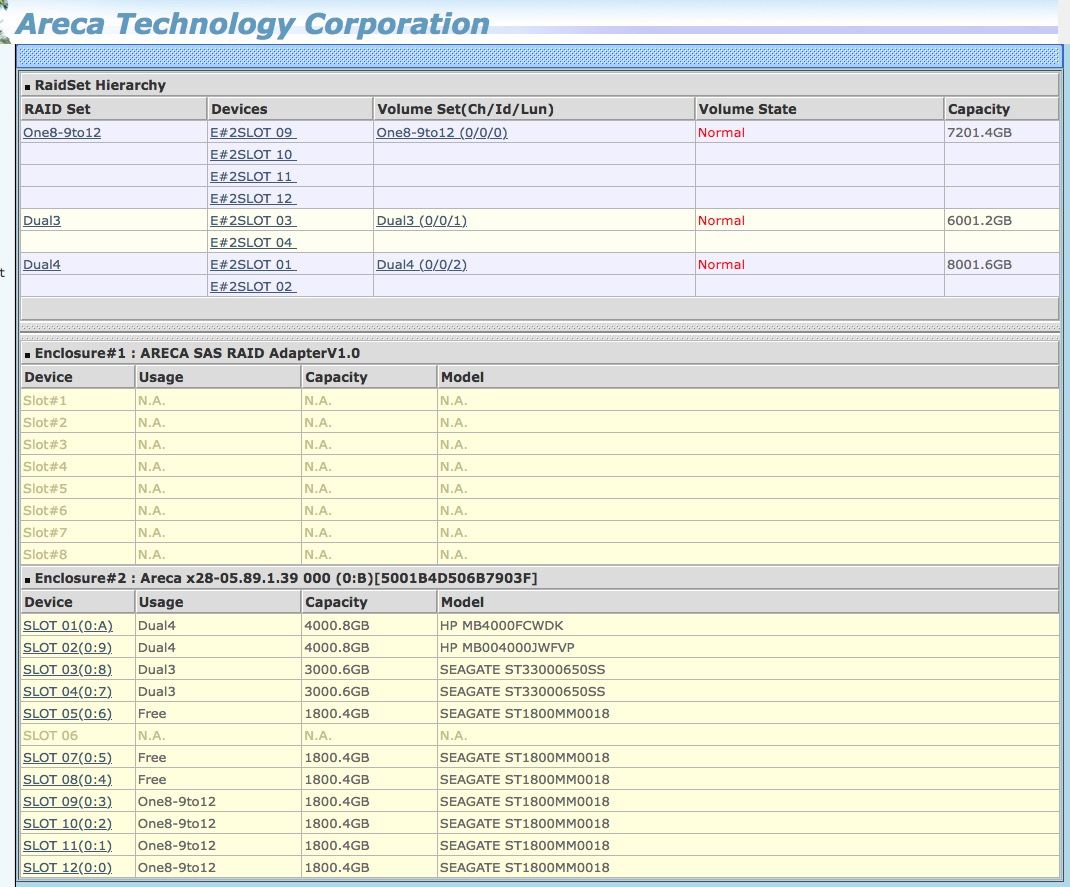
Task: Open SLOT 07(0:5) device details
Action: (68, 757)
